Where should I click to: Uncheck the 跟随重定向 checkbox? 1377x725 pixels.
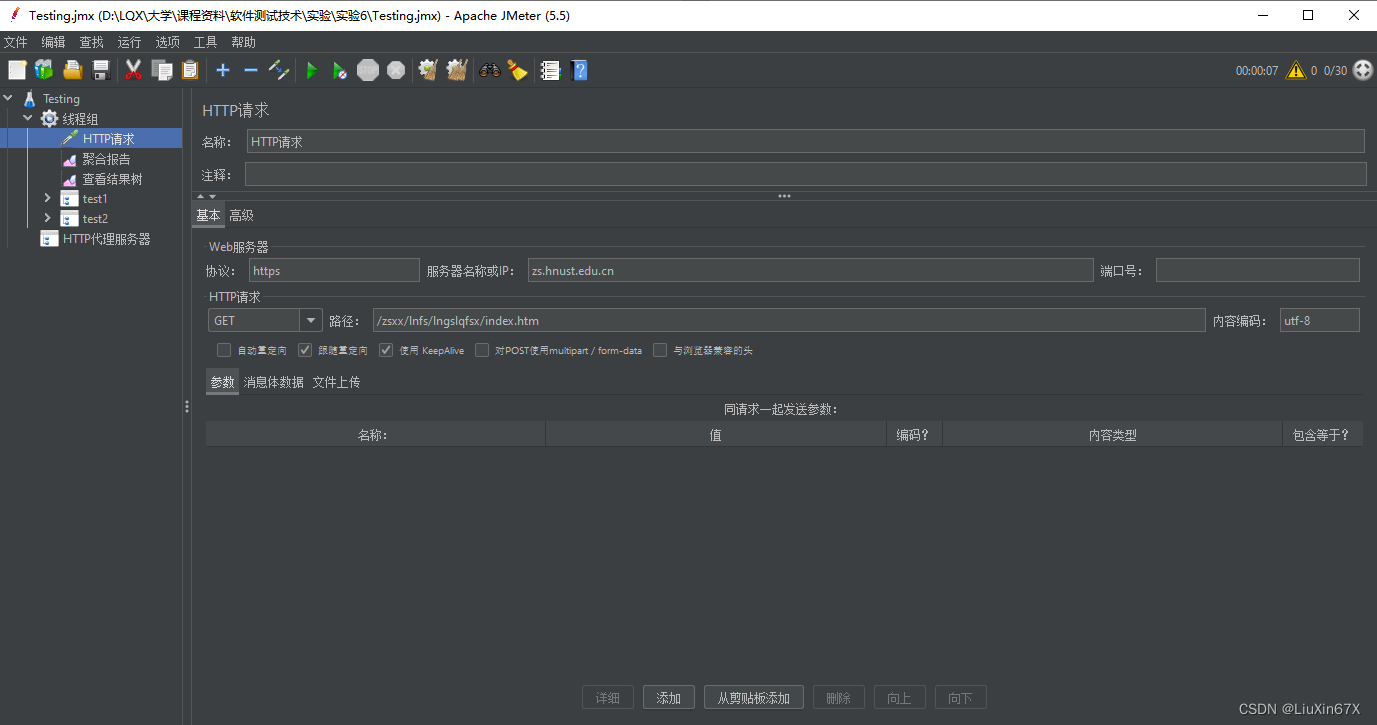(x=306, y=350)
